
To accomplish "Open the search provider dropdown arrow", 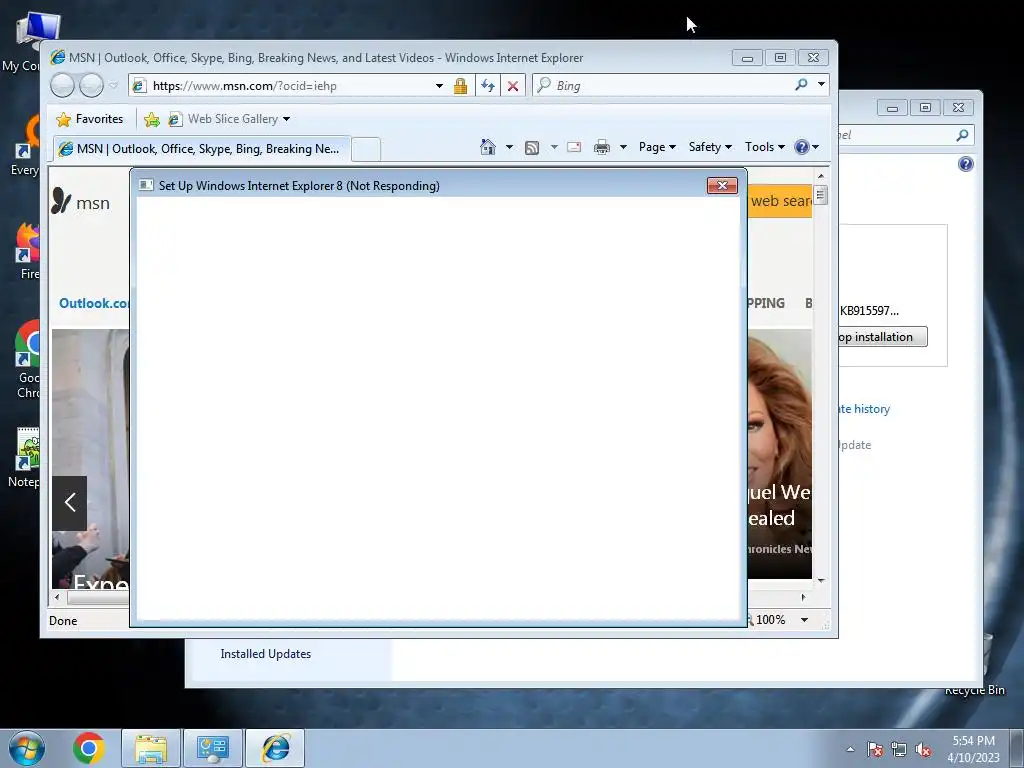I will click(x=821, y=85).
